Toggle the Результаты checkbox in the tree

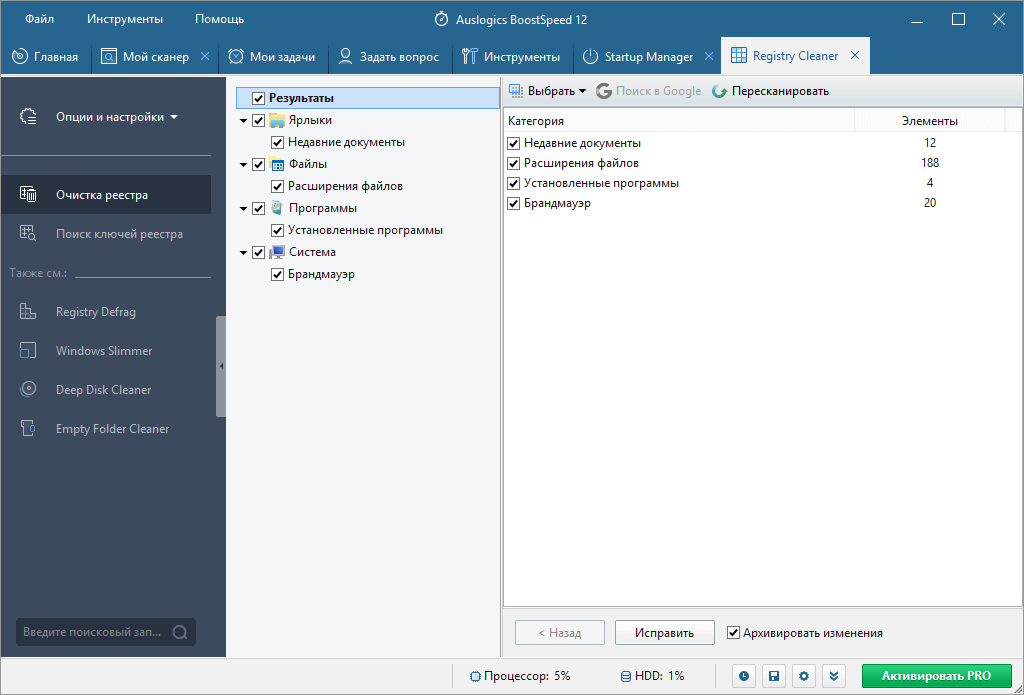tap(258, 99)
